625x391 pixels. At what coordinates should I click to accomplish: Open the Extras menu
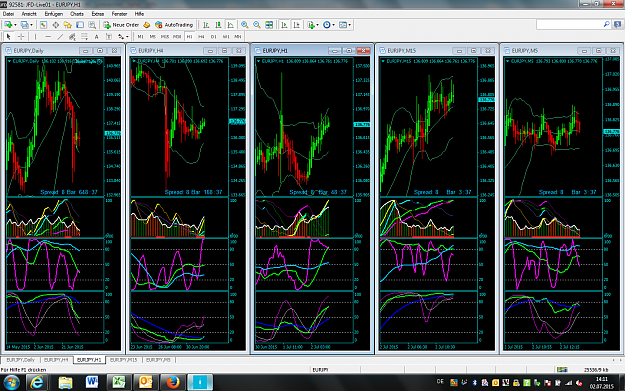pos(98,14)
